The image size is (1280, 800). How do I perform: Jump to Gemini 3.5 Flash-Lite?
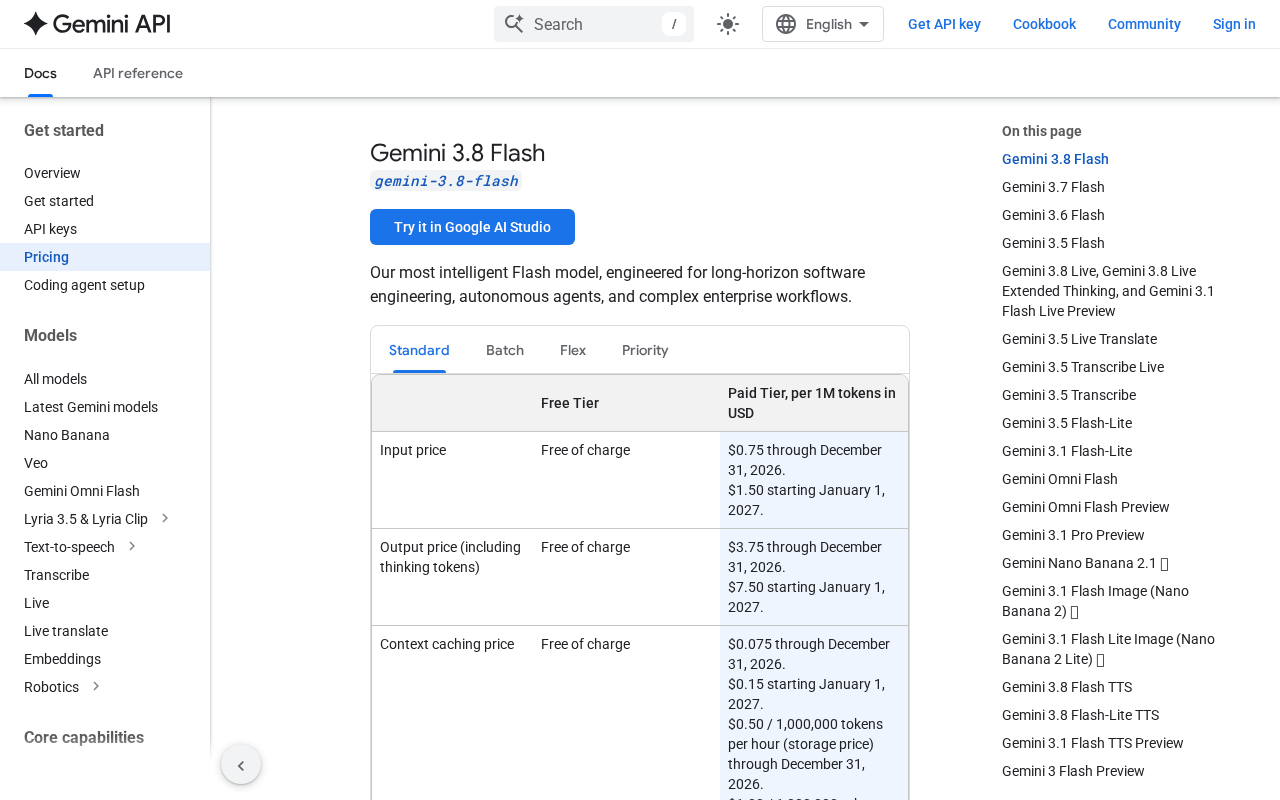1067,423
